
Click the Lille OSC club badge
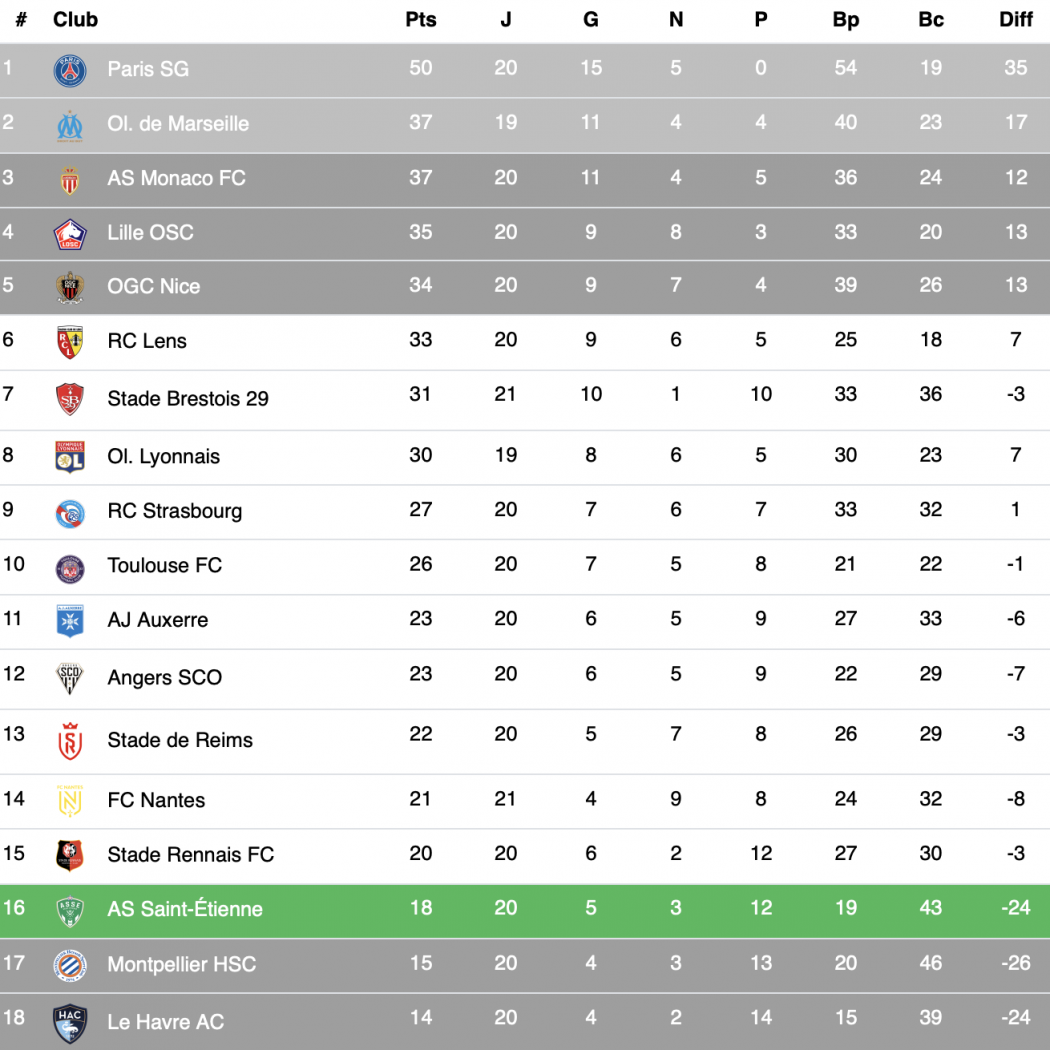click(x=70, y=234)
